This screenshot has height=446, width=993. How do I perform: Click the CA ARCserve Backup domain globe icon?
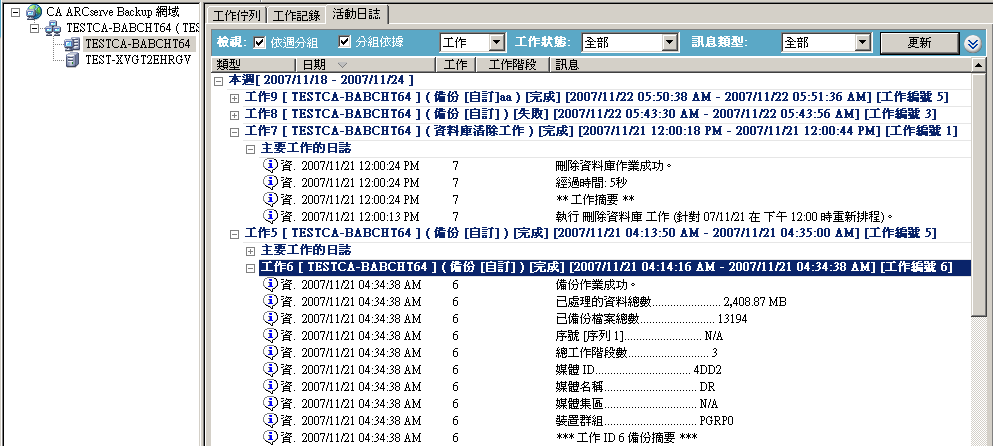tap(34, 12)
